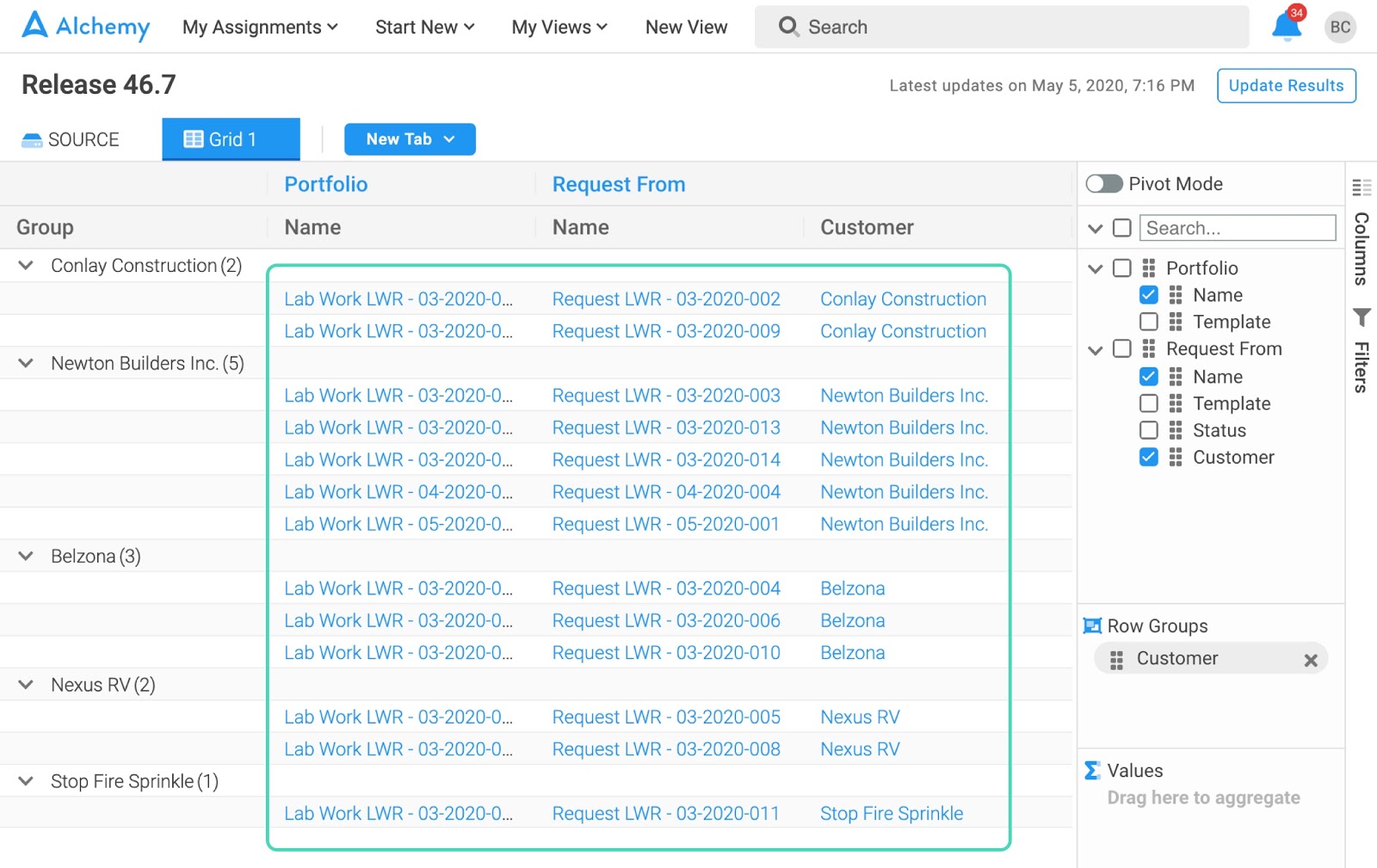Click the Filters funnel icon
Image resolution: width=1377 pixels, height=868 pixels.
coord(1362,317)
